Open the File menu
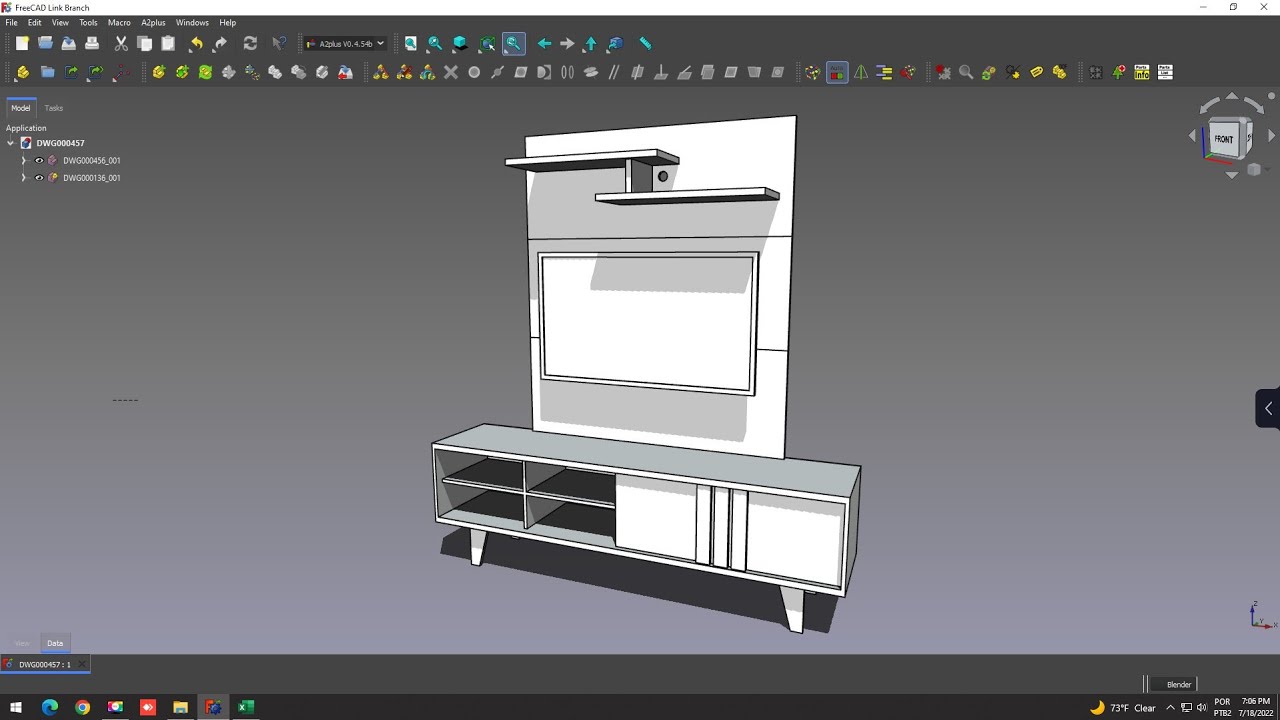 (x=11, y=22)
